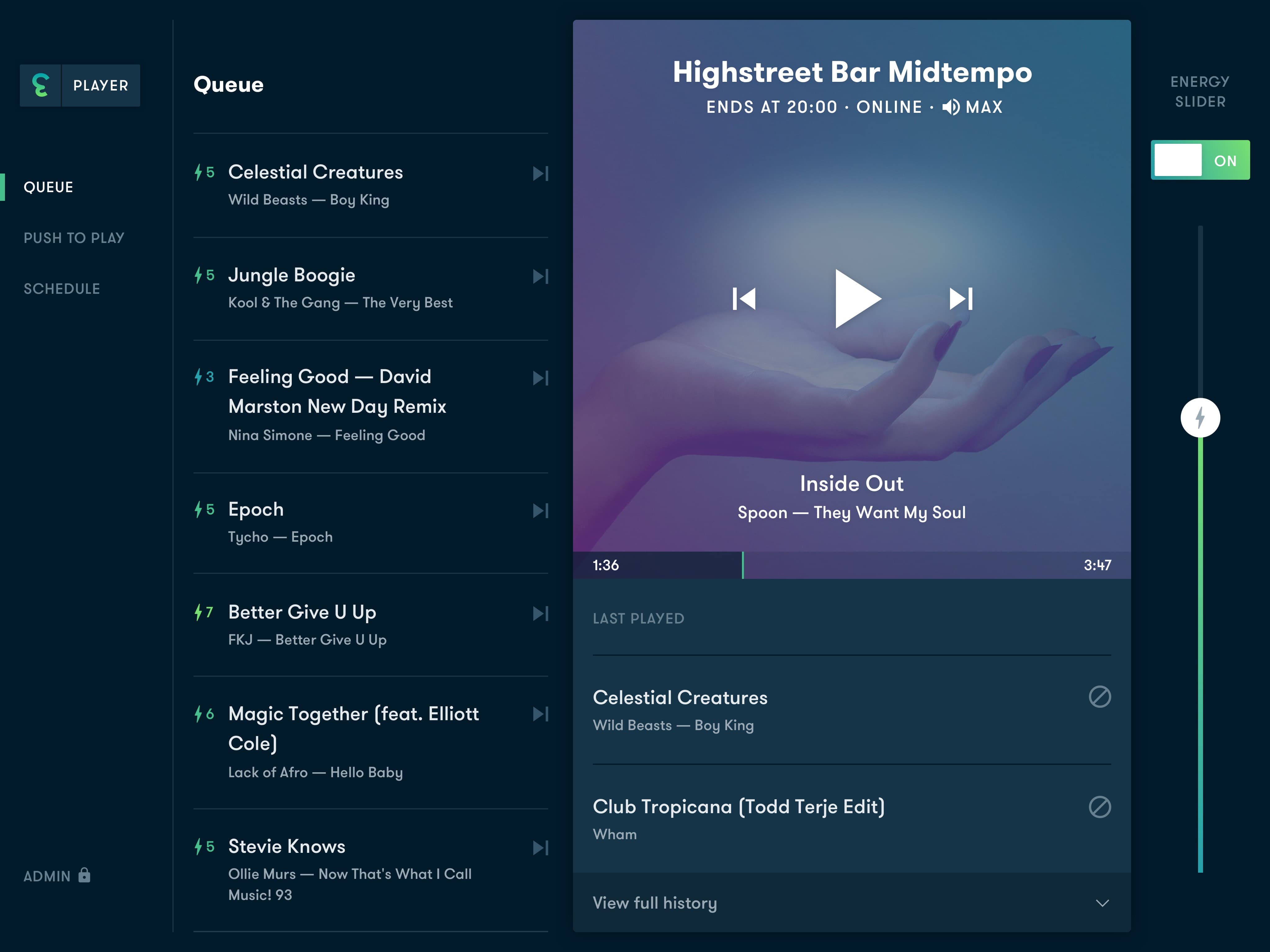
Task: Expand View full history
Action: coord(655,903)
